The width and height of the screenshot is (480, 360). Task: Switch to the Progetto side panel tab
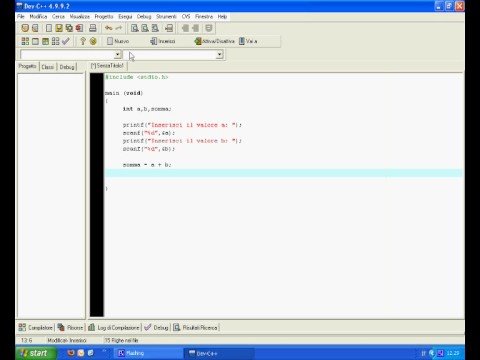tap(28, 66)
